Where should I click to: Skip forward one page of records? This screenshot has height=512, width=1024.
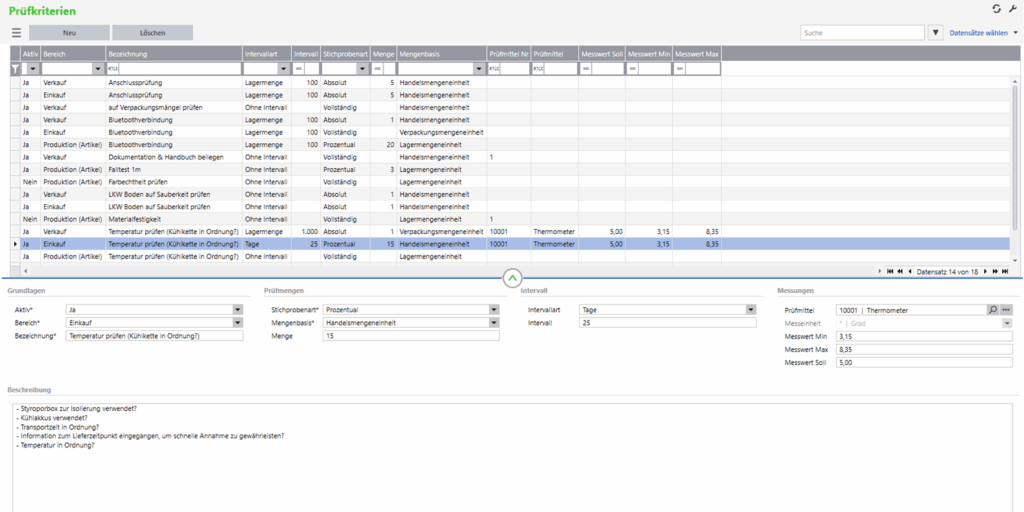(995, 271)
